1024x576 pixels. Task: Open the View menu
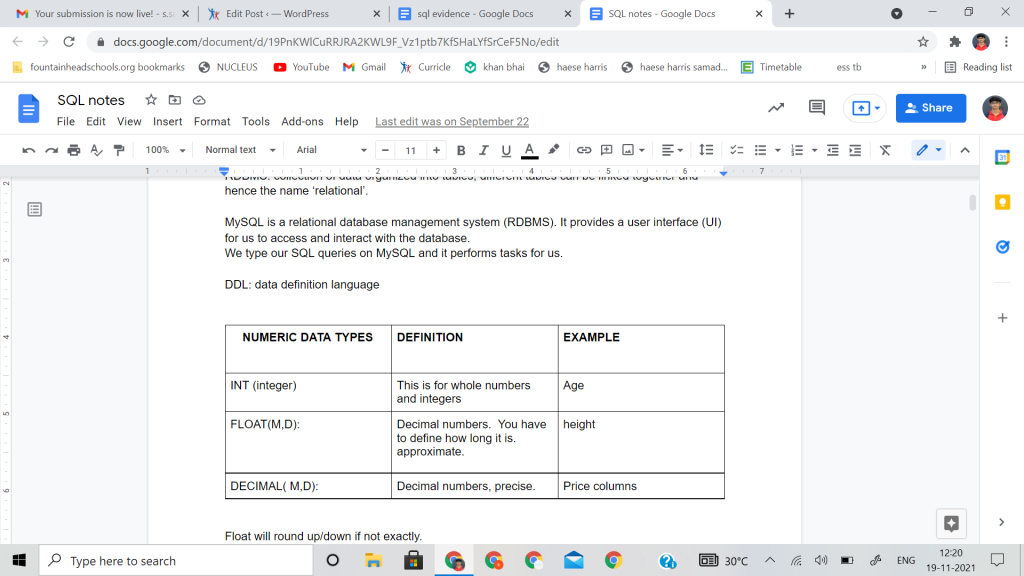point(129,121)
